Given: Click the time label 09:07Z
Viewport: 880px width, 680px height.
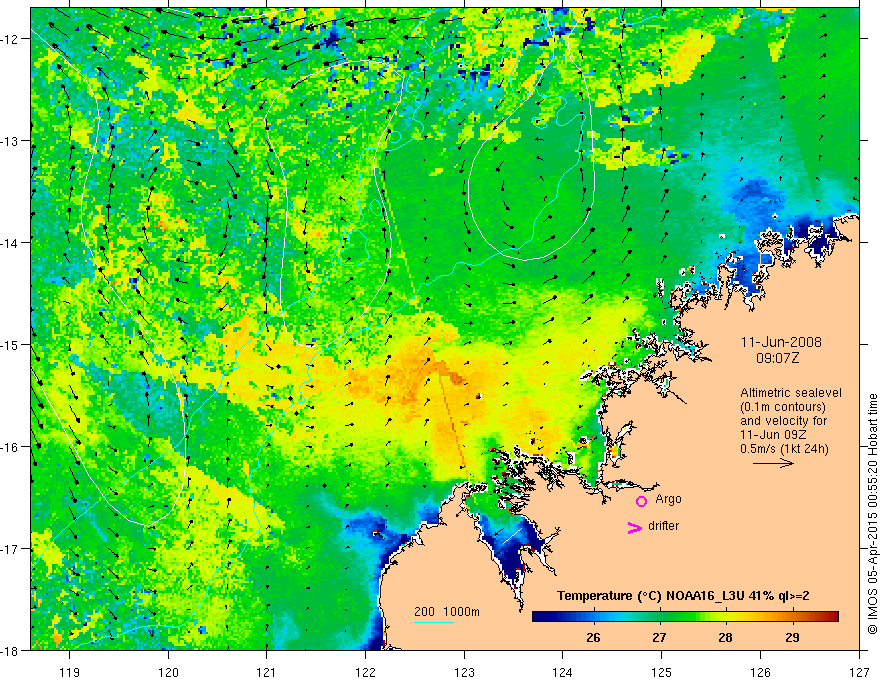Looking at the screenshot, I should coord(777,358).
